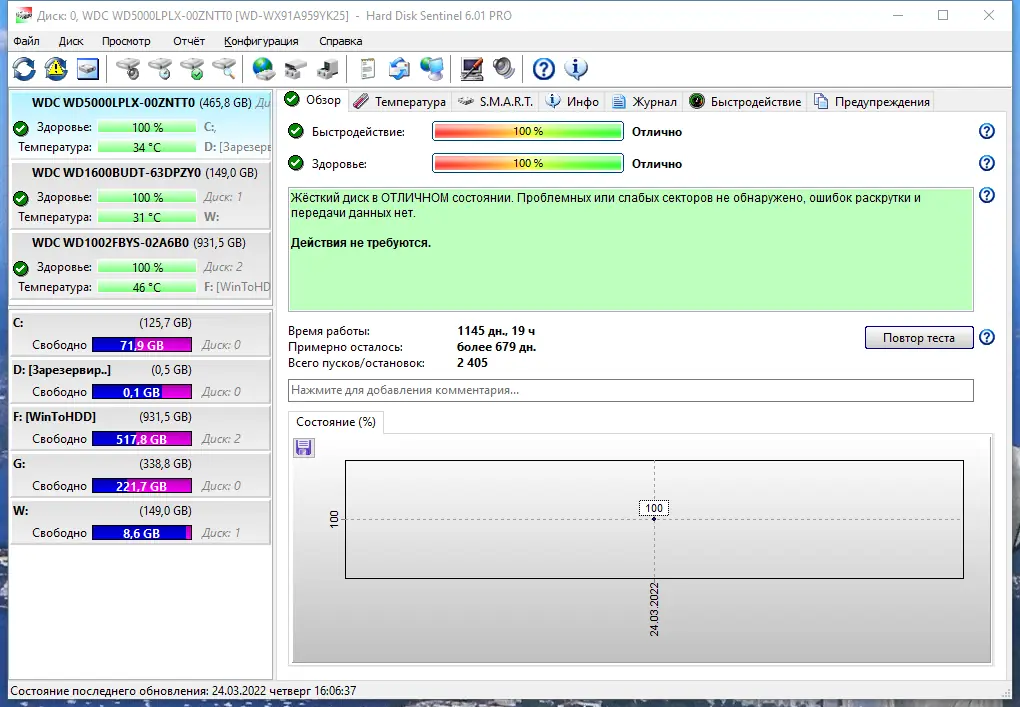
Task: Click the hard disk icon with clock
Action: coord(160,68)
